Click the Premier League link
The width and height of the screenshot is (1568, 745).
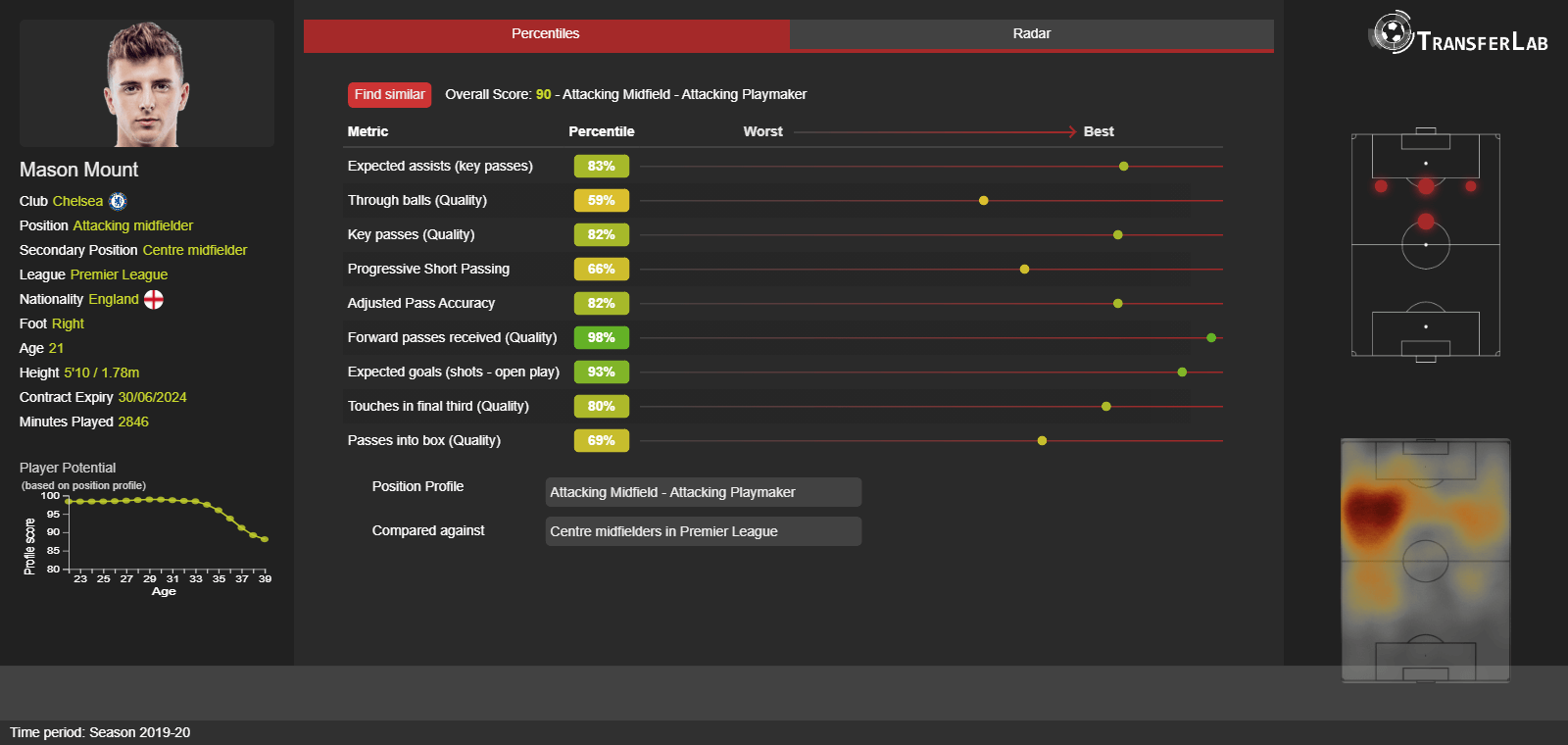tap(119, 274)
